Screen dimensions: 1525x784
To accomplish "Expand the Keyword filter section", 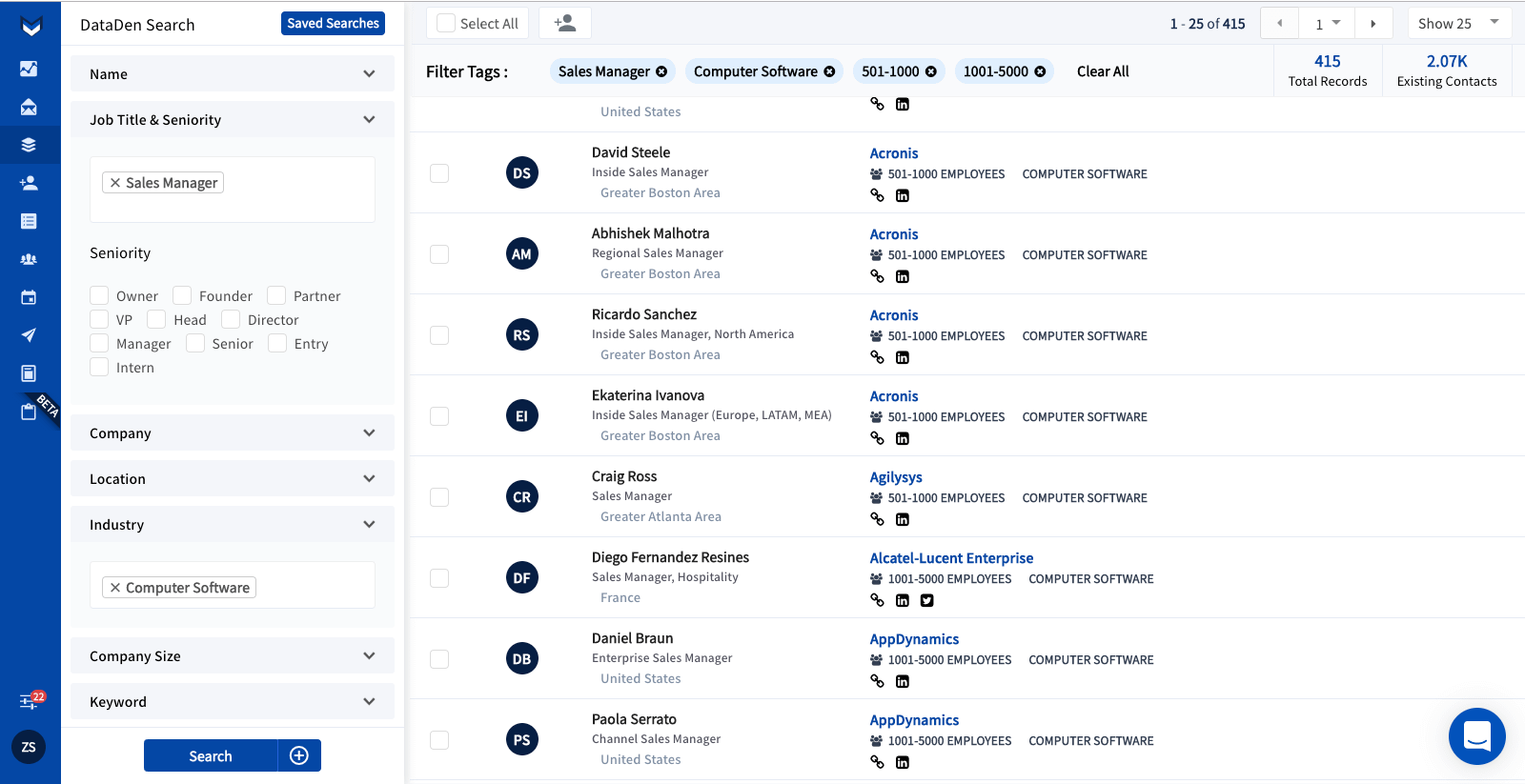I will click(x=233, y=701).
